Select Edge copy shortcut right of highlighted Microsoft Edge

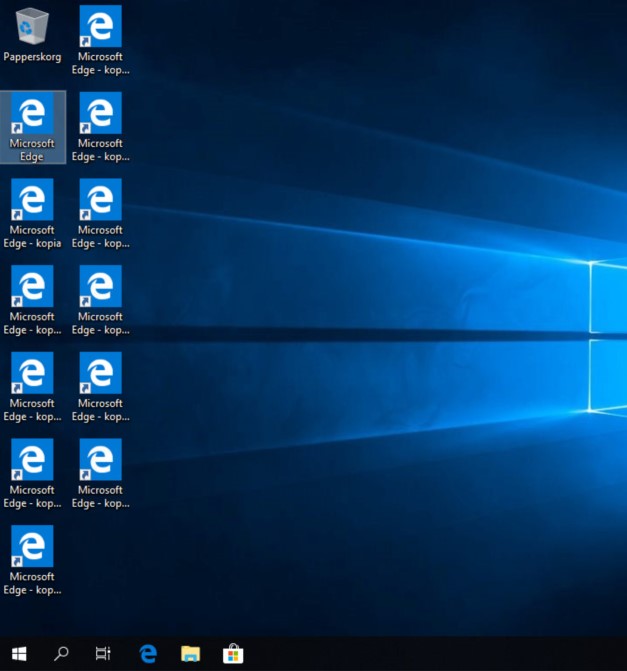[x=101, y=127]
